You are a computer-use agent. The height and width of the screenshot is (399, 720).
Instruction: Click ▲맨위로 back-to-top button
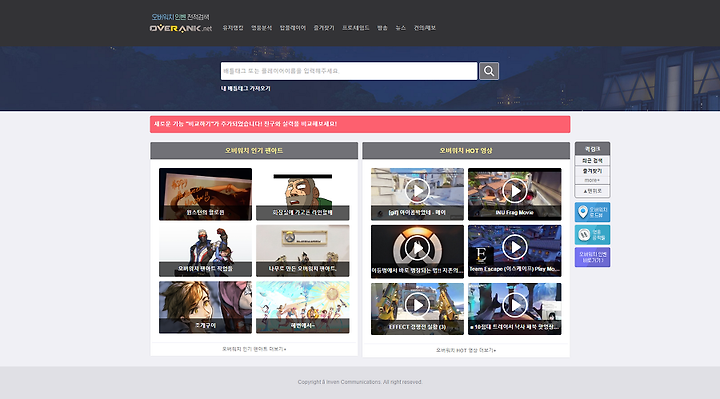coord(592,191)
